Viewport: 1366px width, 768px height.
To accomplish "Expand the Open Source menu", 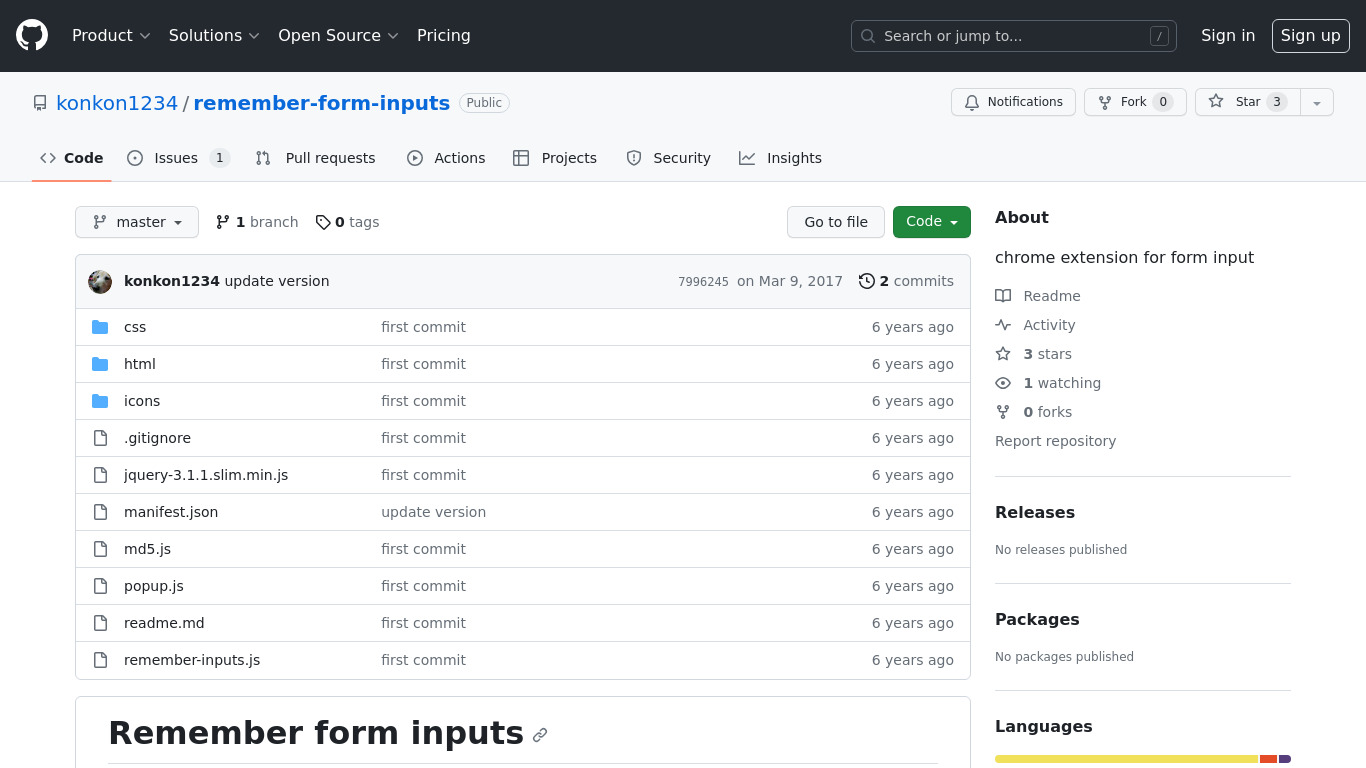I will pyautogui.click(x=338, y=36).
